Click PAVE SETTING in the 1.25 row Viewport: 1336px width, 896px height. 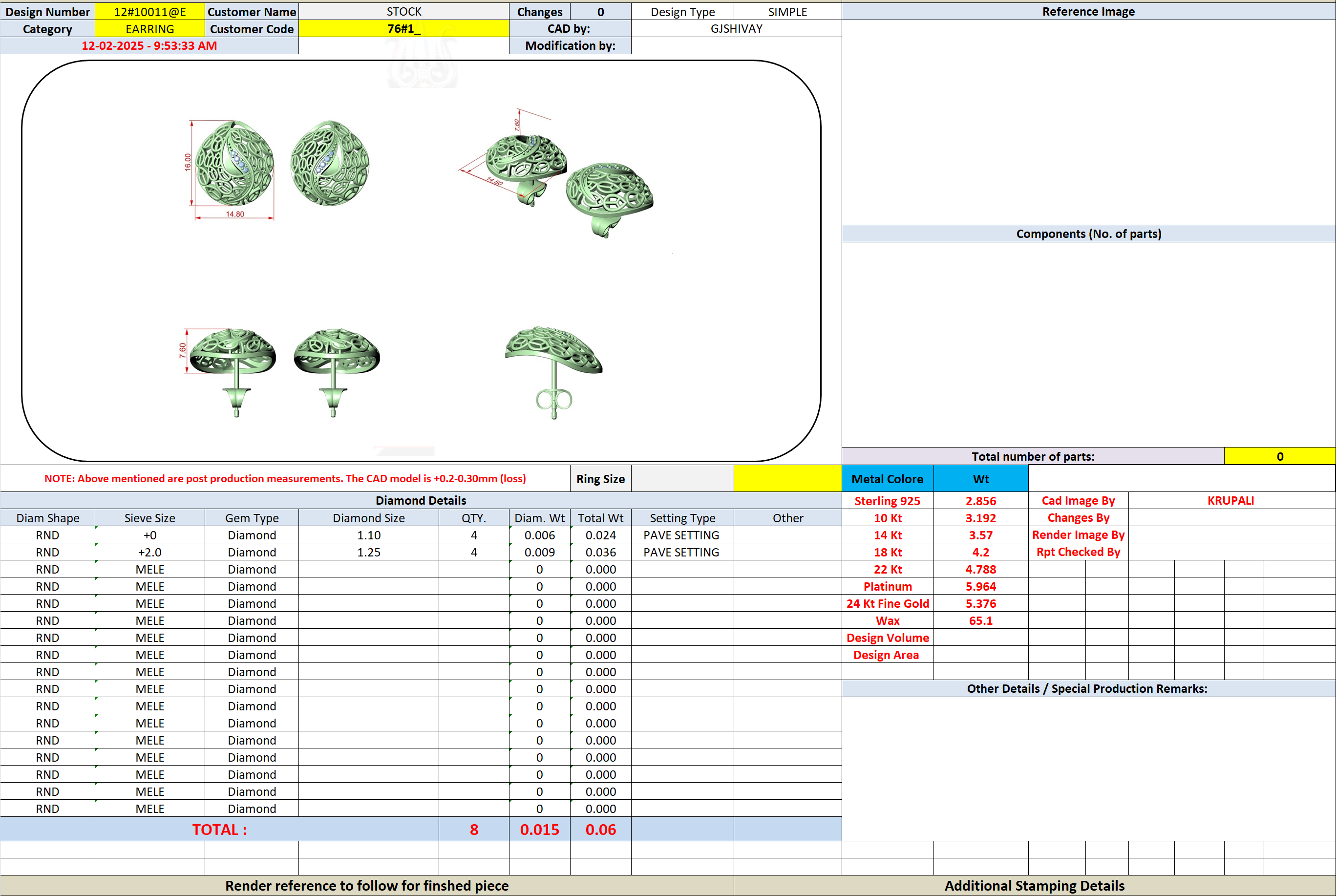(681, 552)
